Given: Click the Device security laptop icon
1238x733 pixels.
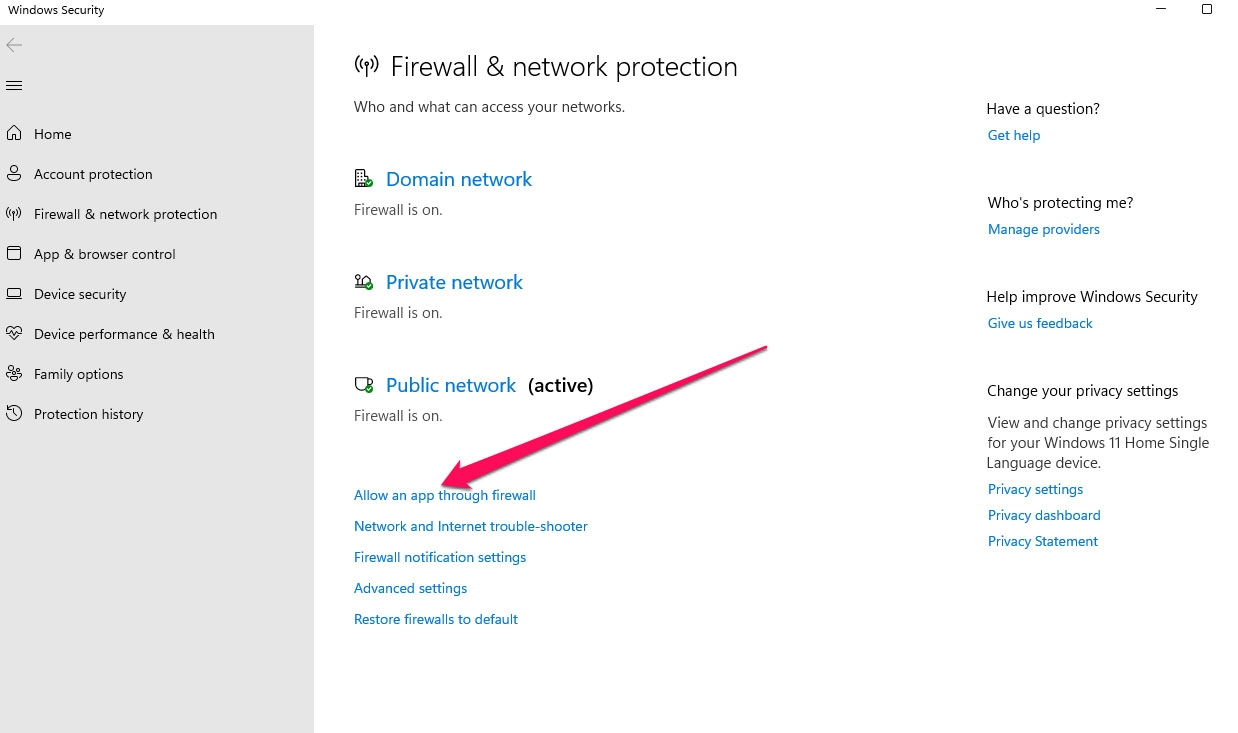Looking at the screenshot, I should 14,293.
